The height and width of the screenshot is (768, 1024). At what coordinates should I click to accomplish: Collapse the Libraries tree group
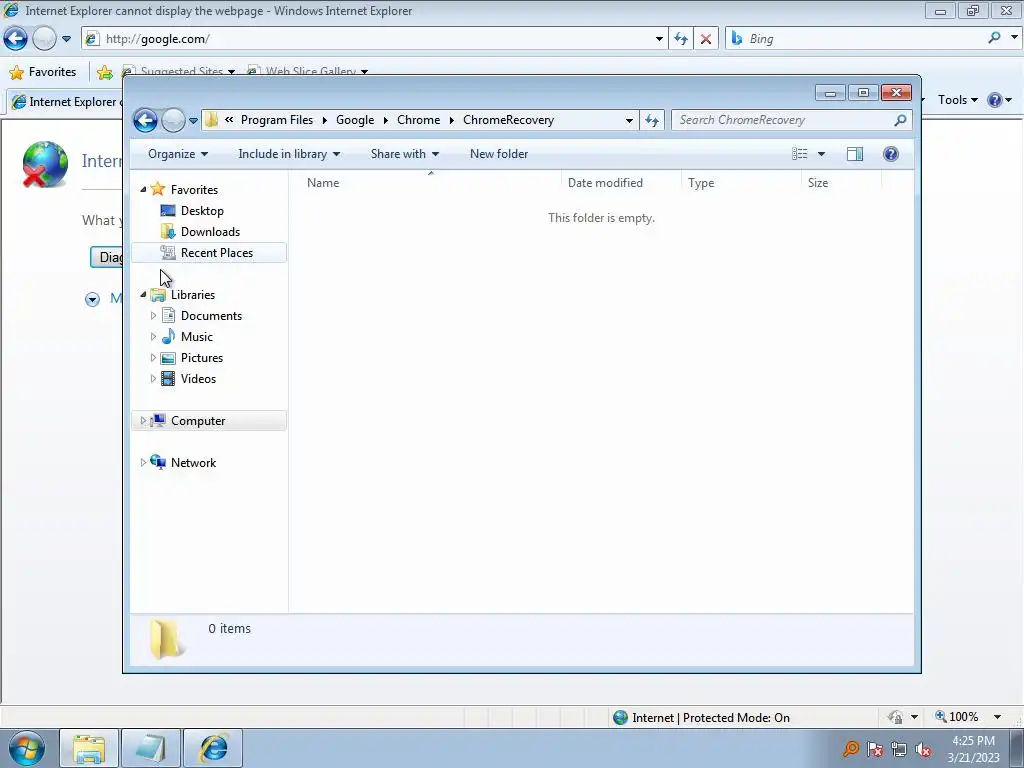(143, 295)
